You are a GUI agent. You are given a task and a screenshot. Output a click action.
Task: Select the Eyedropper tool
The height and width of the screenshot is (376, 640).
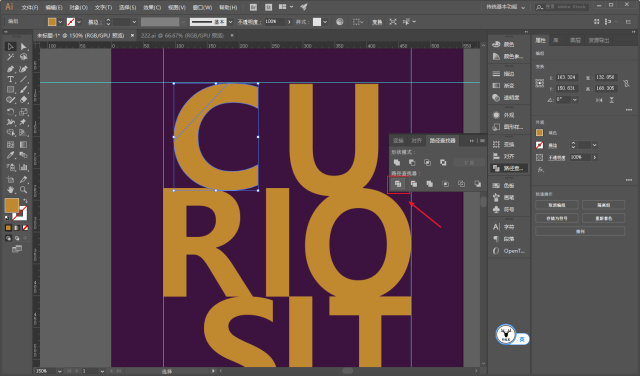[10, 156]
